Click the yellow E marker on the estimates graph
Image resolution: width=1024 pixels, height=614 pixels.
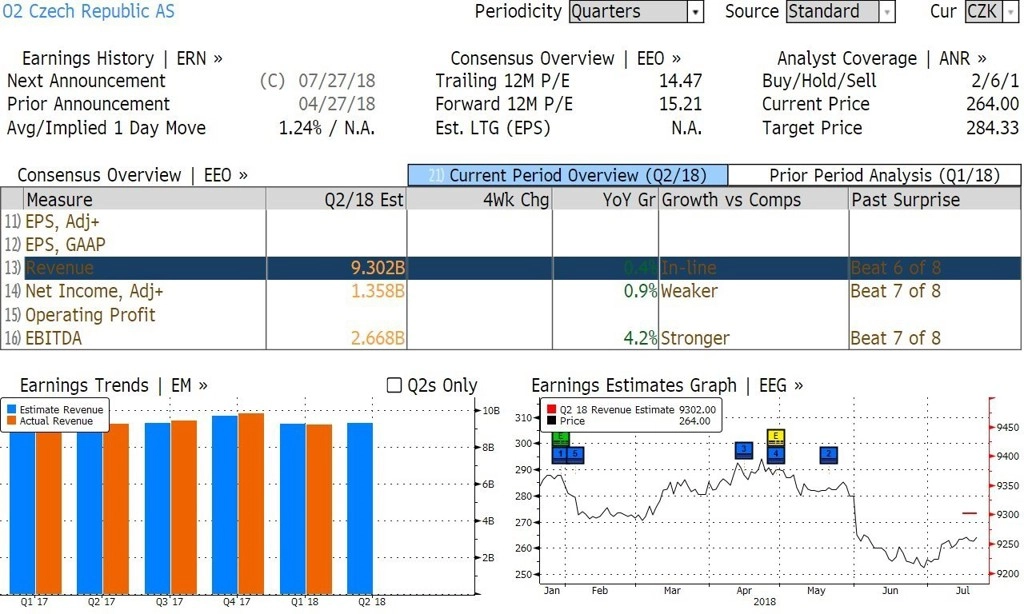[775, 437]
